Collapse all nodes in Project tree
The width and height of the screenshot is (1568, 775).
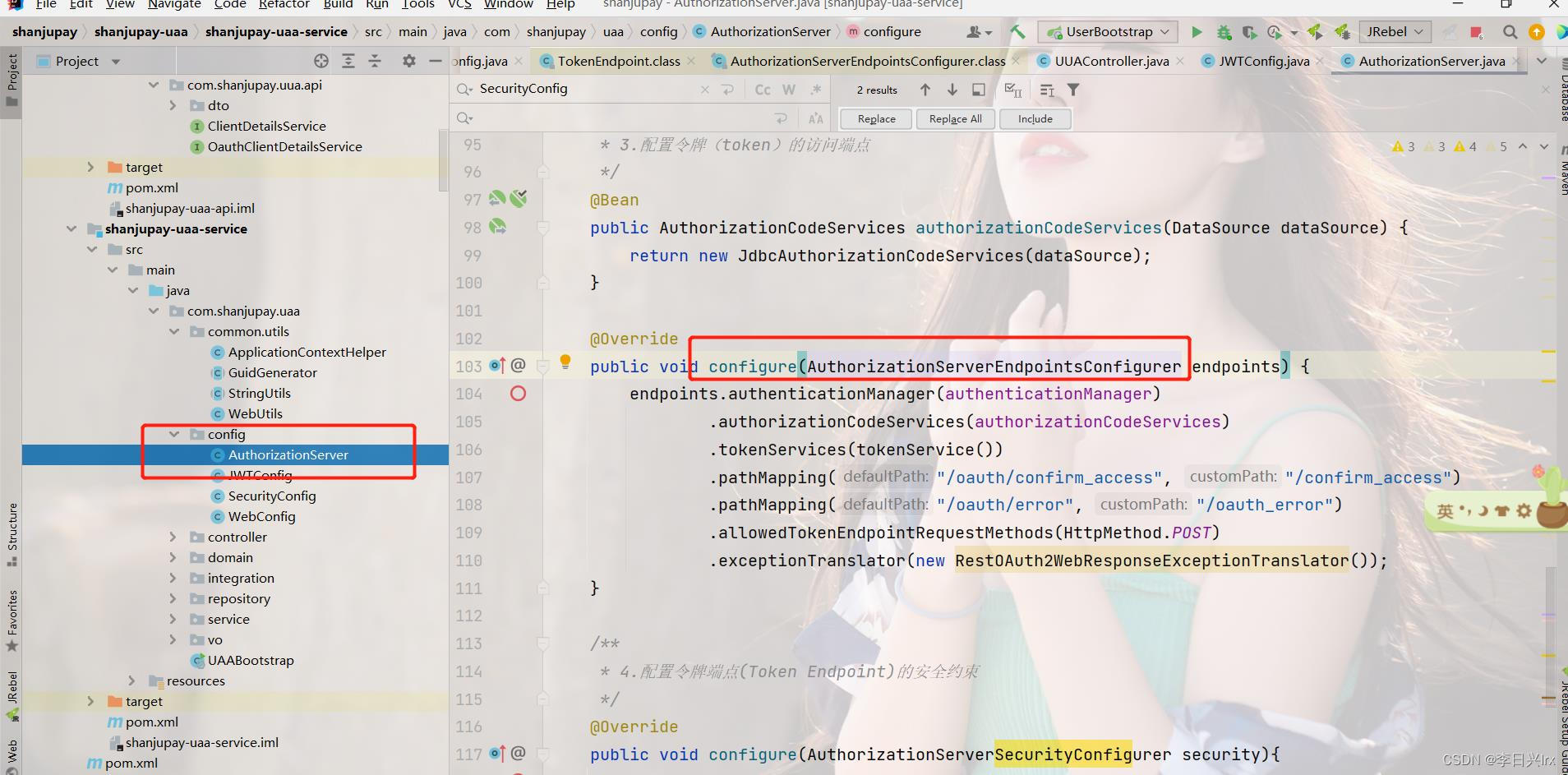(x=374, y=61)
